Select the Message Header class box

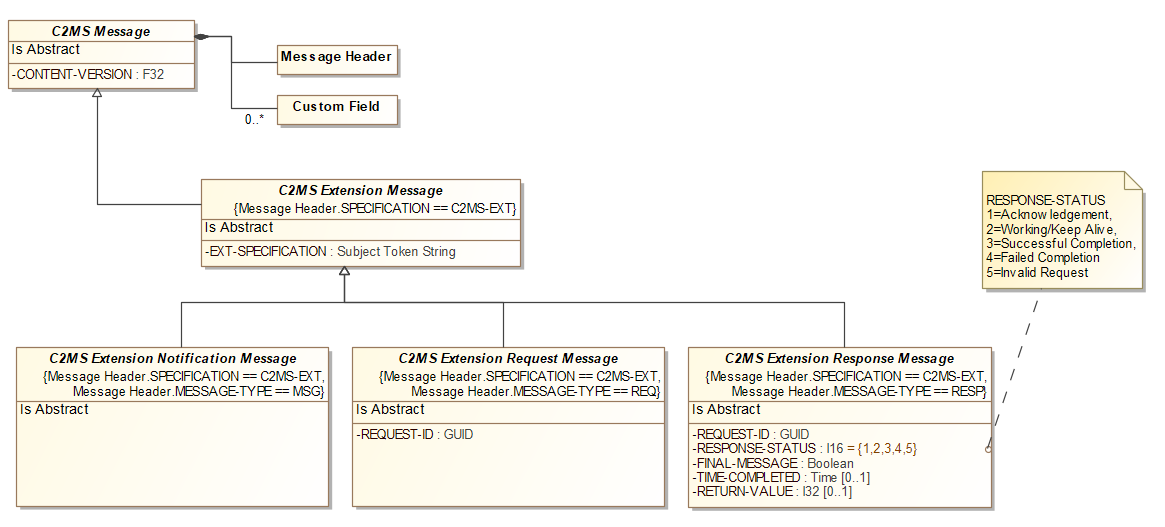click(x=336, y=58)
